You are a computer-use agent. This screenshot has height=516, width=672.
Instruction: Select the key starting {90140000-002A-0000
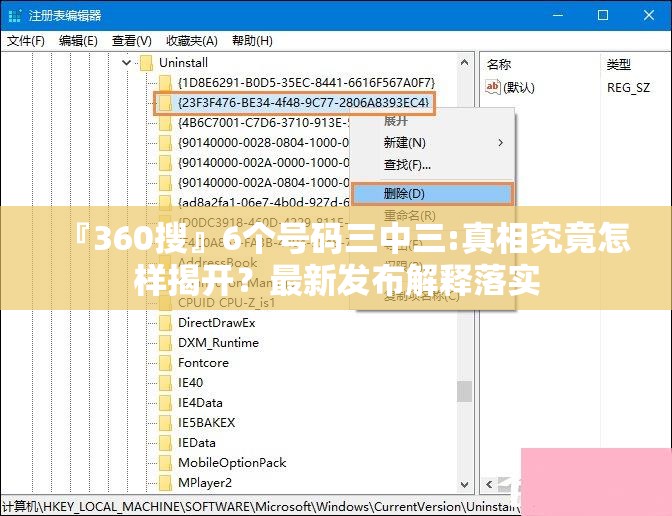point(263,163)
